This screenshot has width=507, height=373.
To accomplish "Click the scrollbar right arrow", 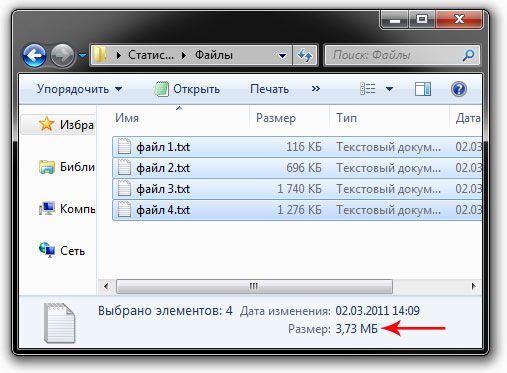I will click(473, 286).
